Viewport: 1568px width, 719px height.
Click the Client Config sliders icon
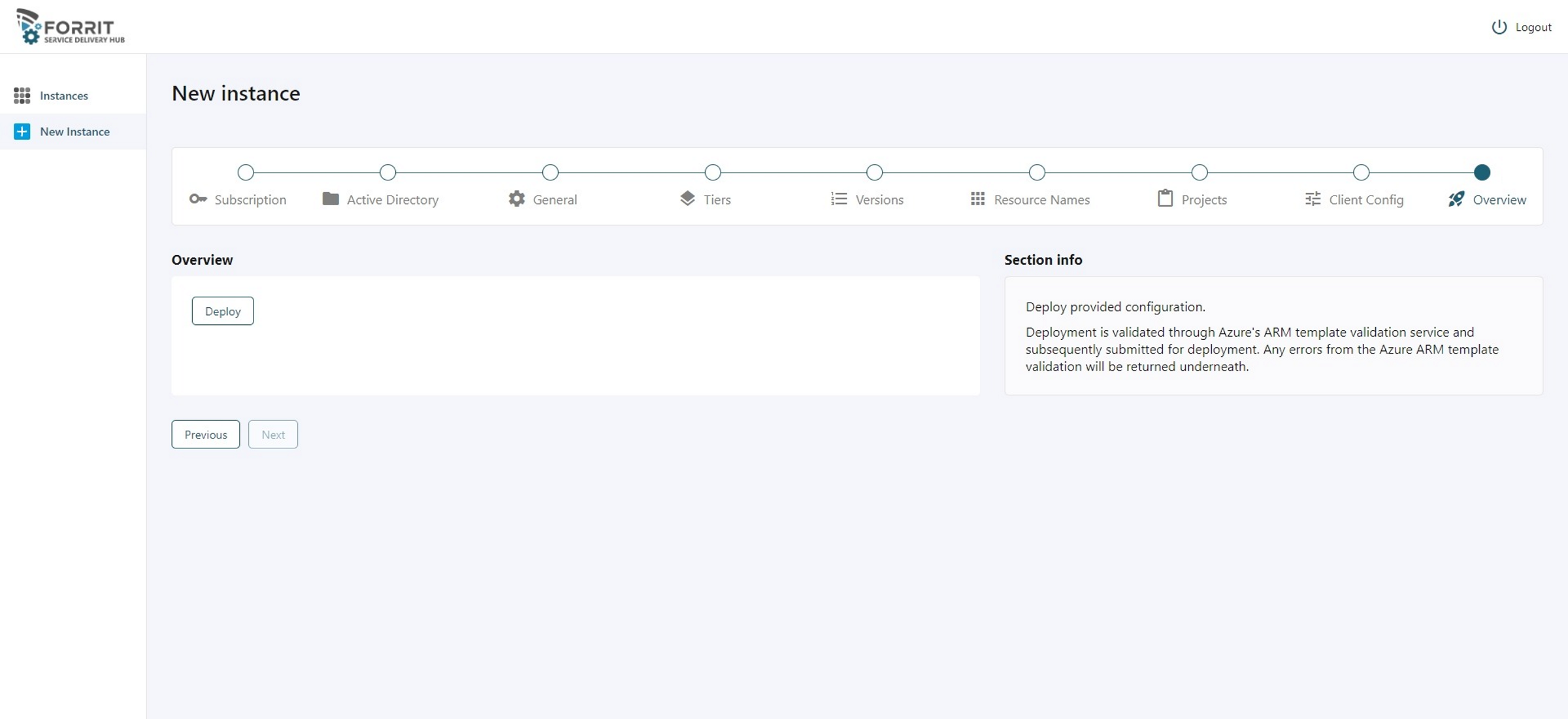[1313, 199]
